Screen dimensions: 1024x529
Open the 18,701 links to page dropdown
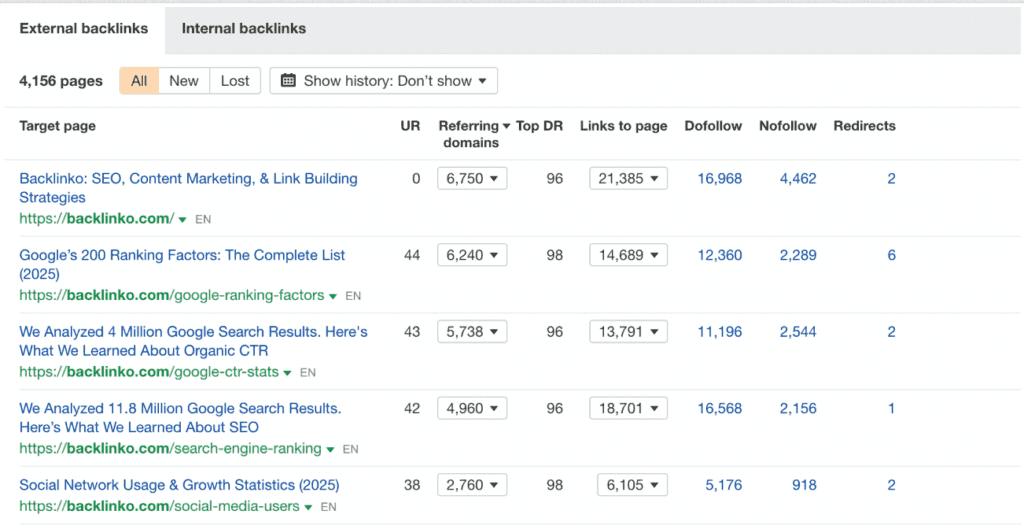628,408
